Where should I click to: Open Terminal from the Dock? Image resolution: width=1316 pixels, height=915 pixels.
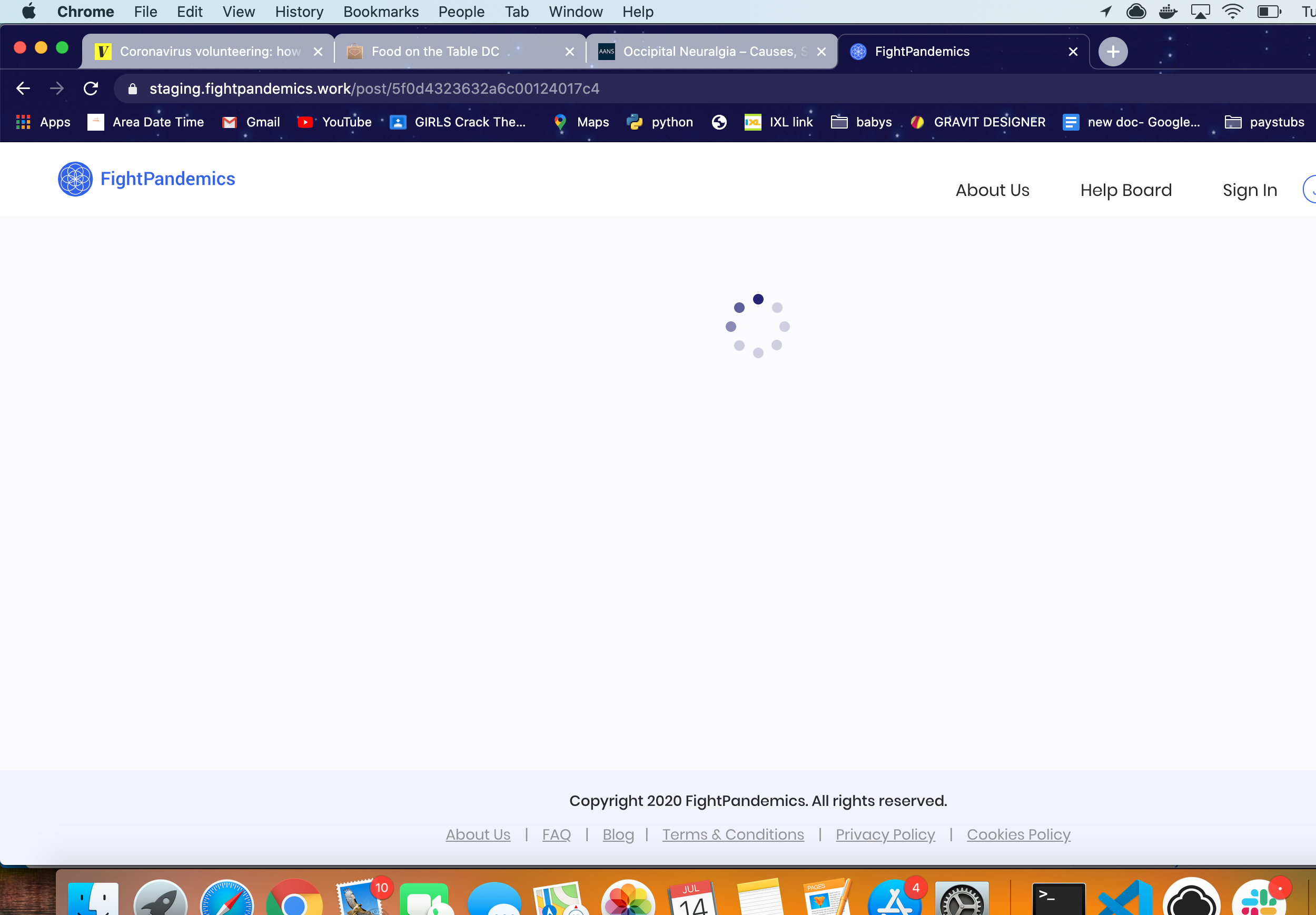coord(1058,898)
